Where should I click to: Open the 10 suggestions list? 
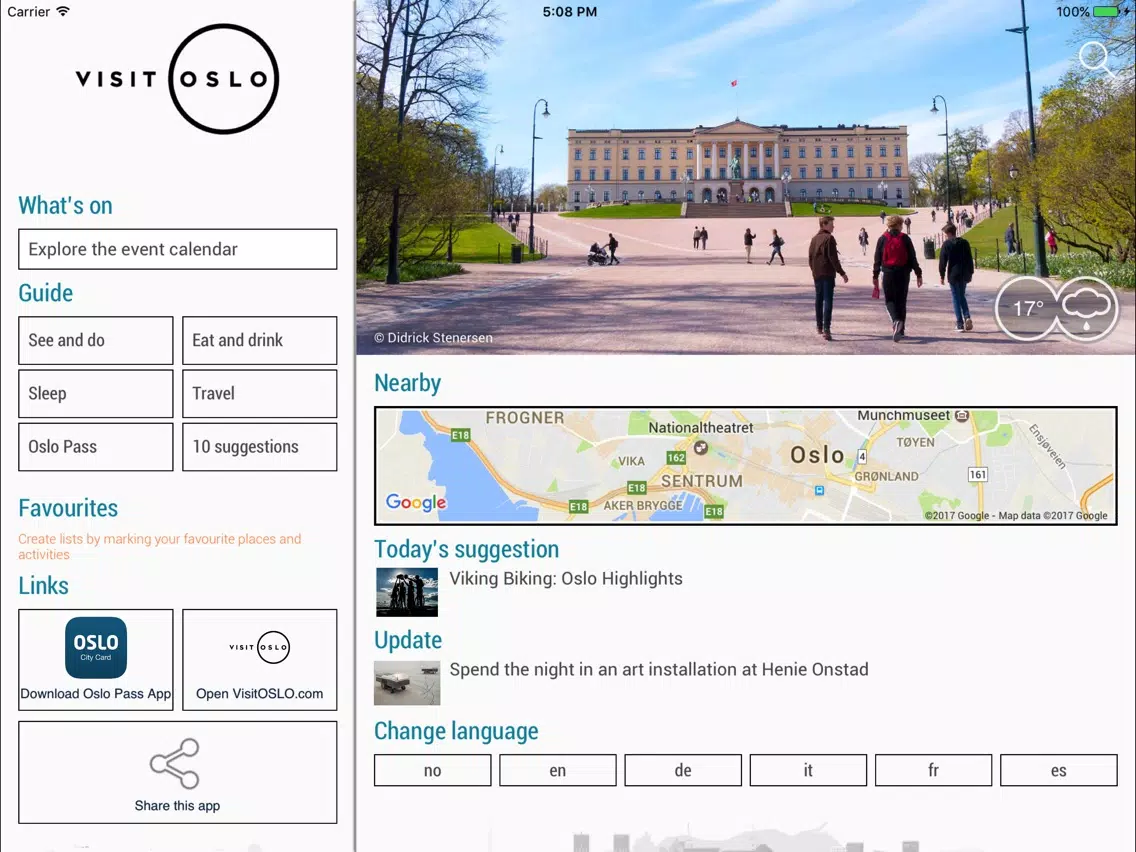click(259, 447)
